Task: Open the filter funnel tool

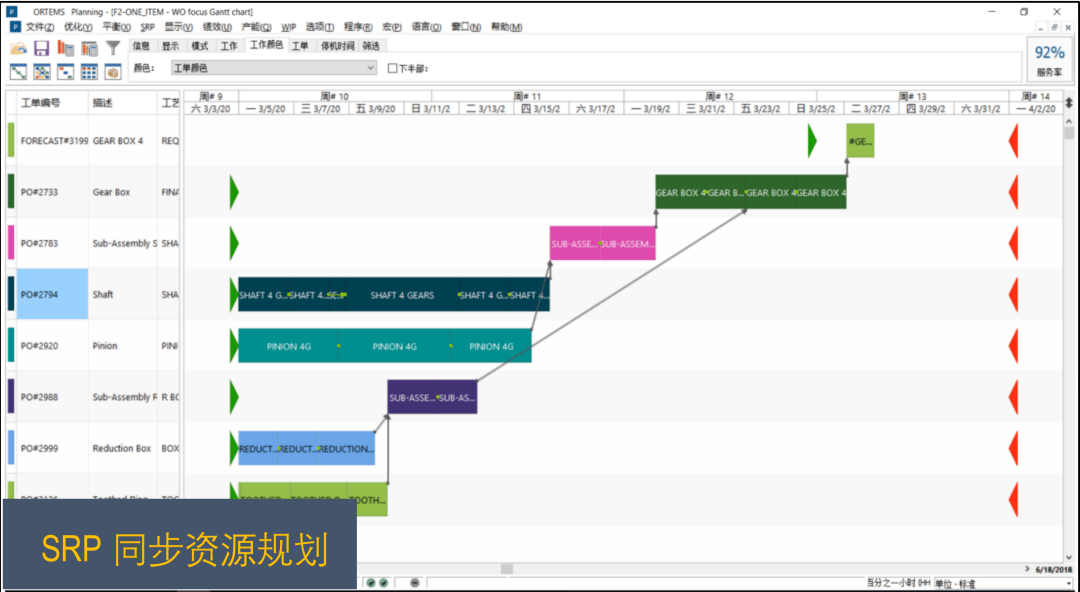Action: click(x=113, y=48)
